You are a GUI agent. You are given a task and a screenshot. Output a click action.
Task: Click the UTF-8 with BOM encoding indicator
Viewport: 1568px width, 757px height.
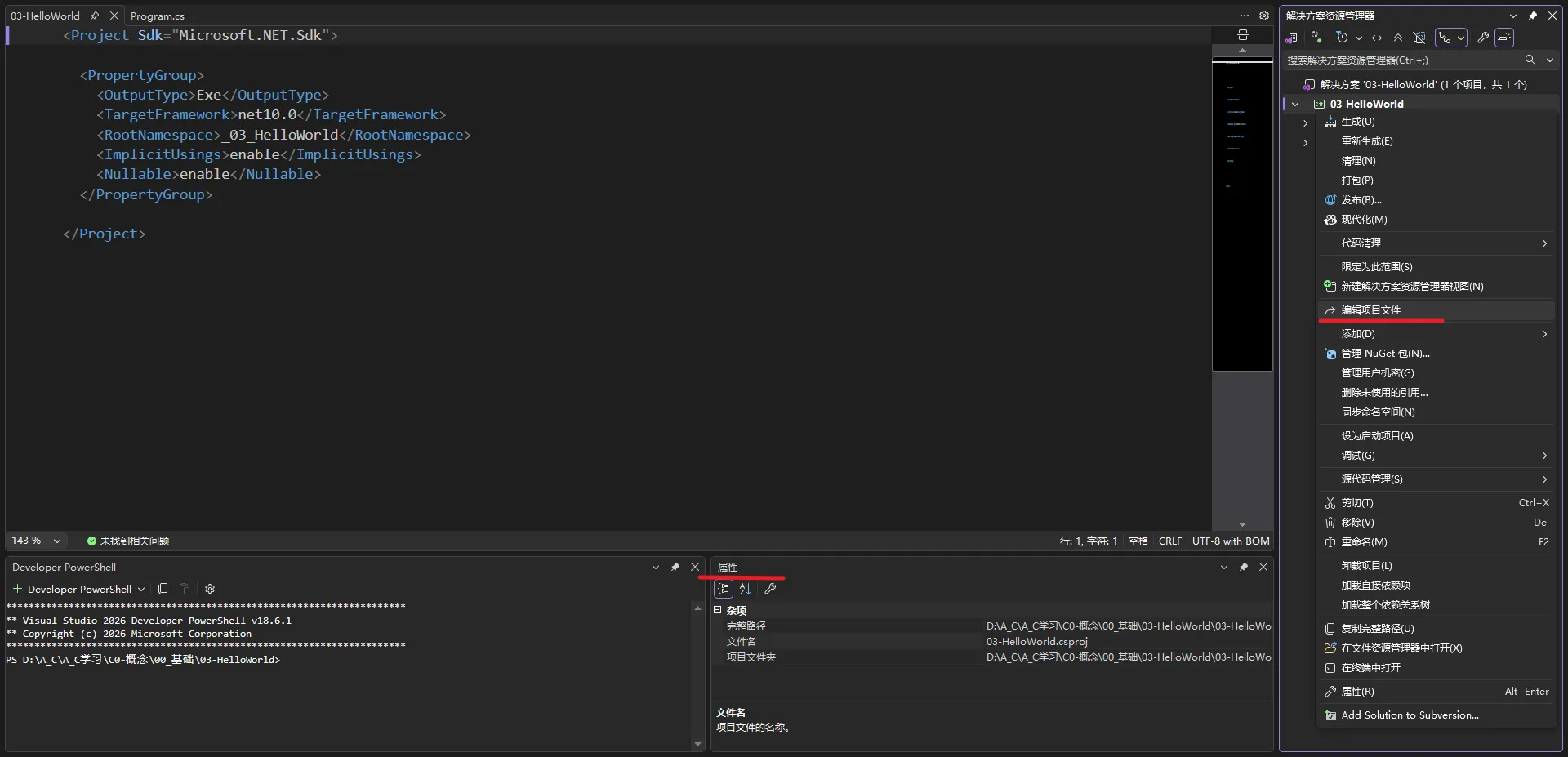click(1231, 541)
